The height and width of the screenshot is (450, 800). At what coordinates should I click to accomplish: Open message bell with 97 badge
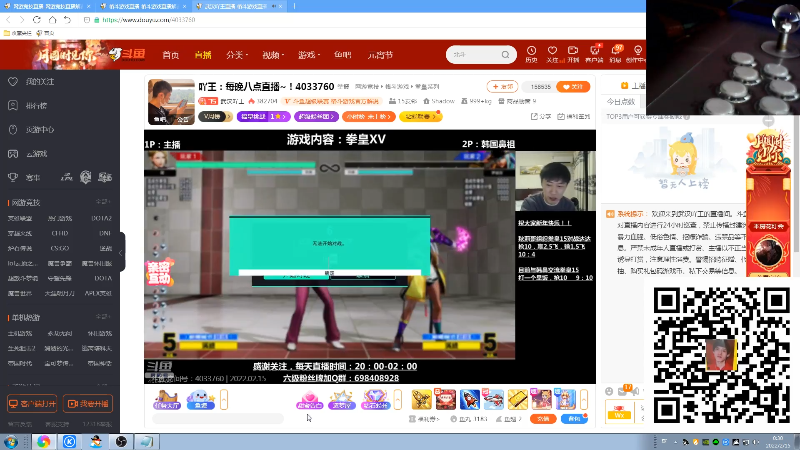[x=616, y=54]
